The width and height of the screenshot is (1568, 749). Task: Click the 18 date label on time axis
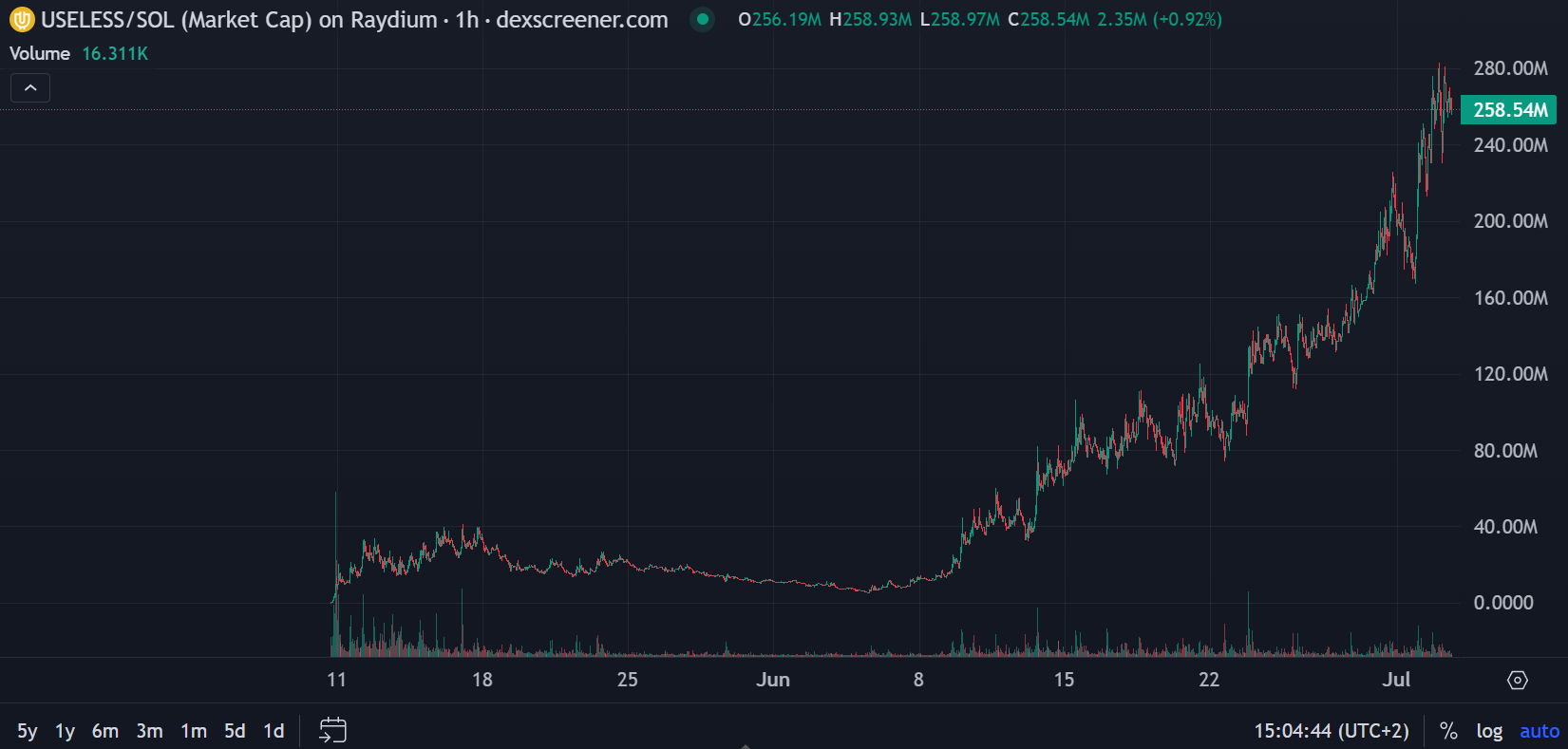482,680
